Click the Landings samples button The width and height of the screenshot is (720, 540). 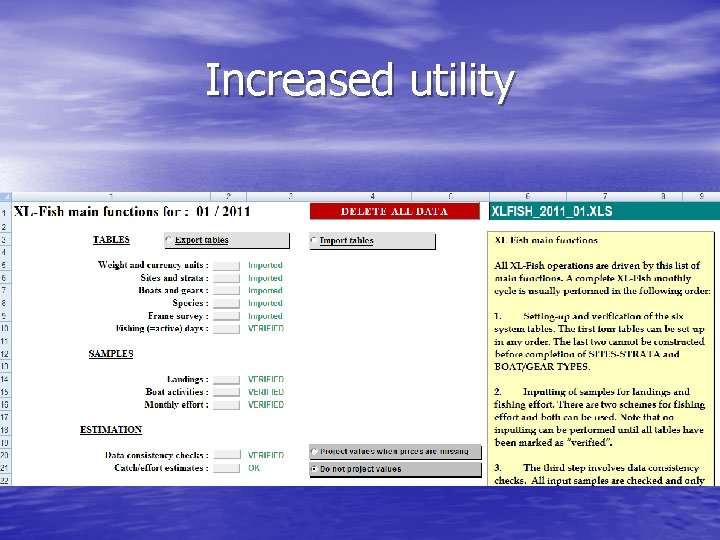click(x=226, y=380)
